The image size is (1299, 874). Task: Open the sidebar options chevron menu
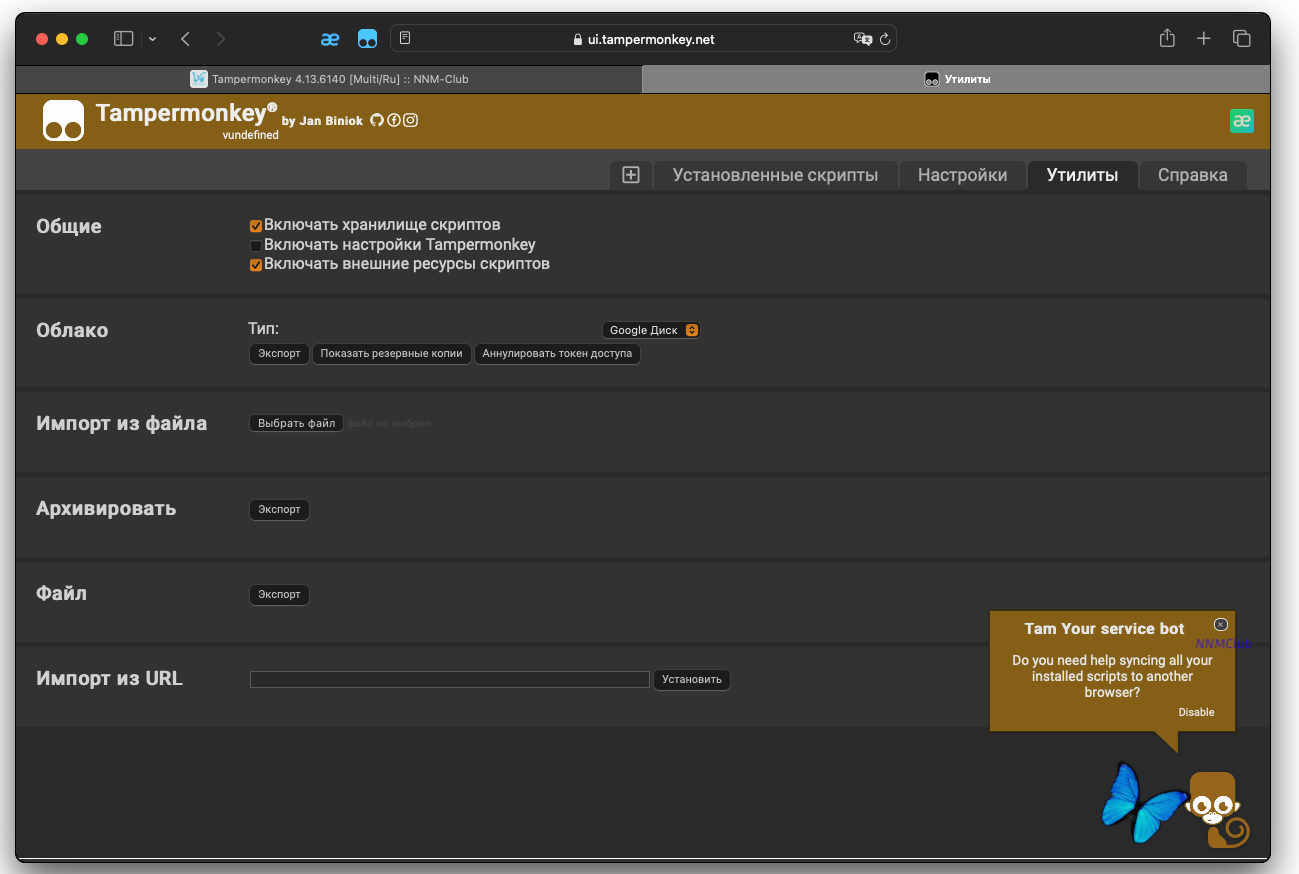152,39
